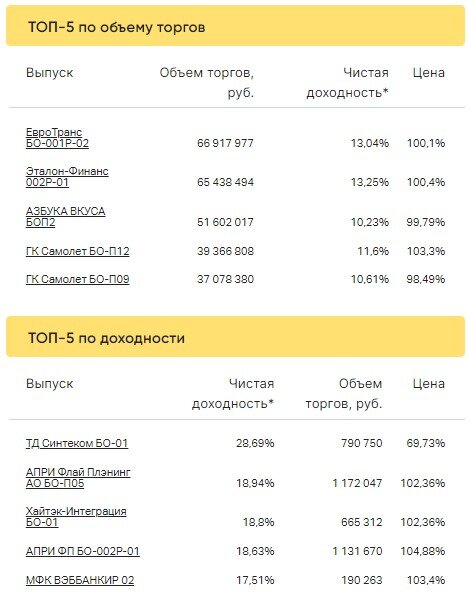The height and width of the screenshot is (597, 468).
Task: Click the 66 917 977 volume value
Action: [x=225, y=144]
